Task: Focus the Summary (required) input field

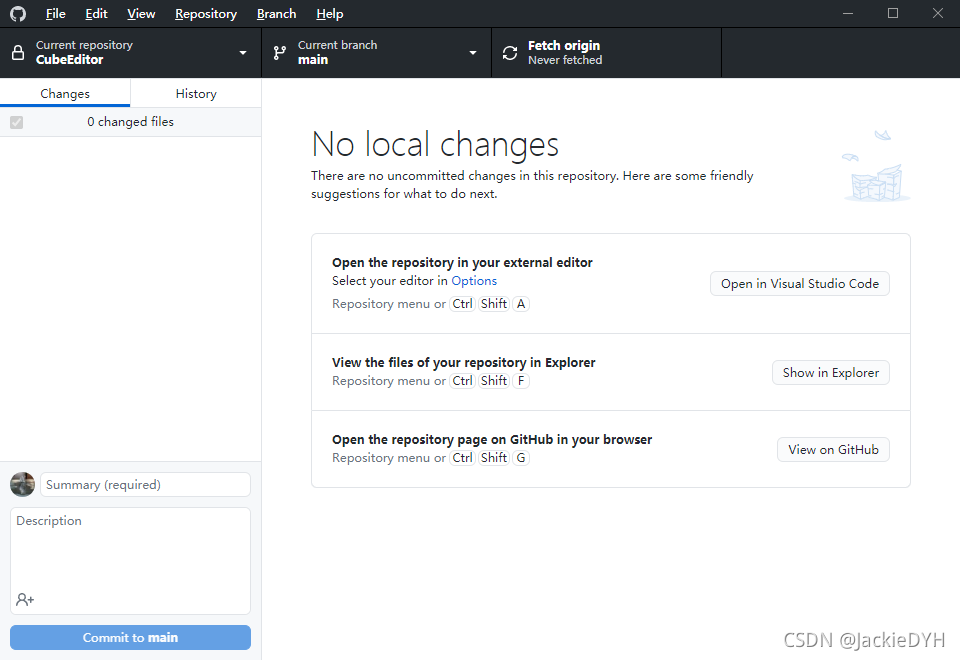Action: pyautogui.click(x=145, y=484)
